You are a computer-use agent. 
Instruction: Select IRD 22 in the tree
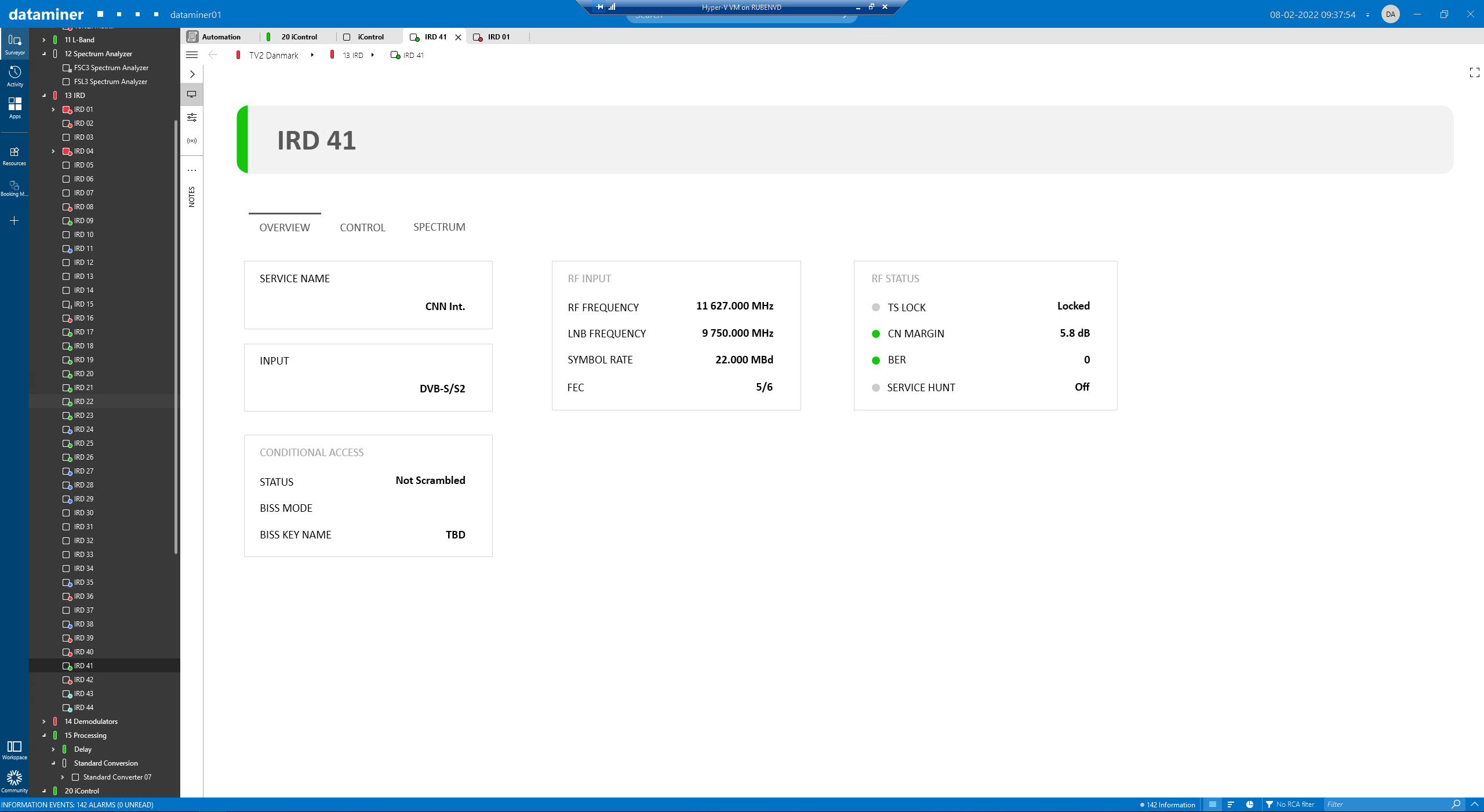[x=83, y=402]
